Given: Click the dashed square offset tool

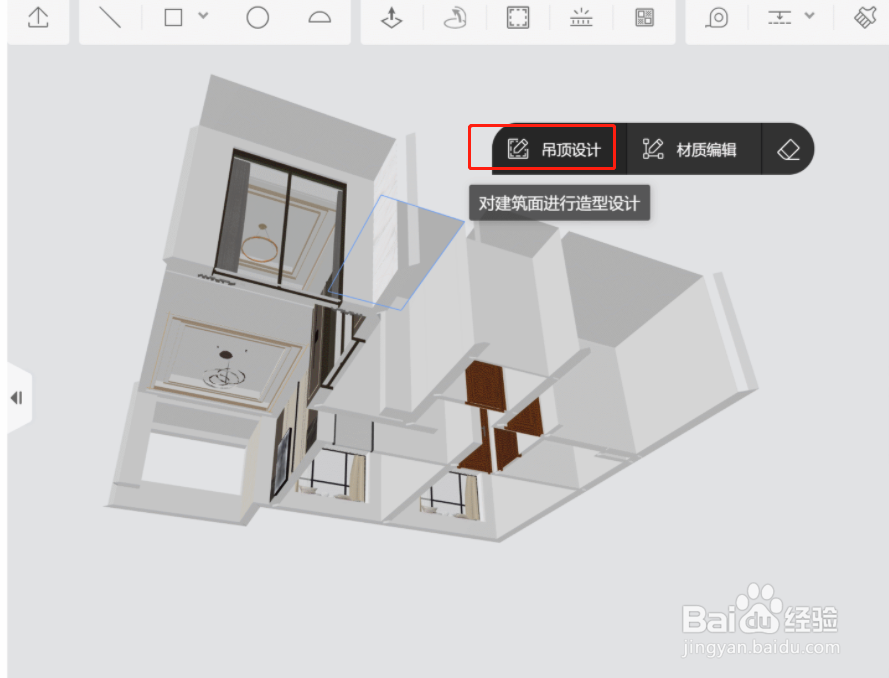Looking at the screenshot, I should click(x=518, y=18).
